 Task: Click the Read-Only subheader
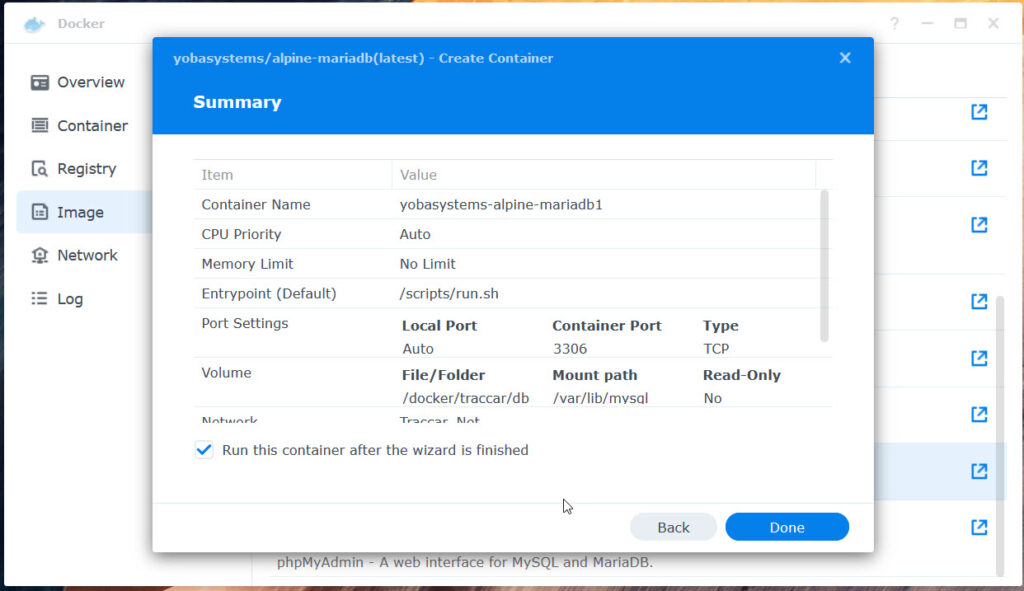pos(742,375)
